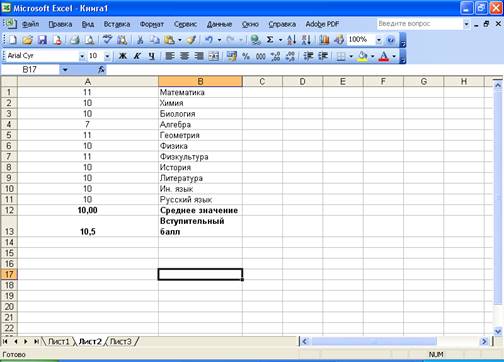Viewport: 504px width, 362px height.
Task: Toggle italic К formatting button
Action: click(137, 56)
